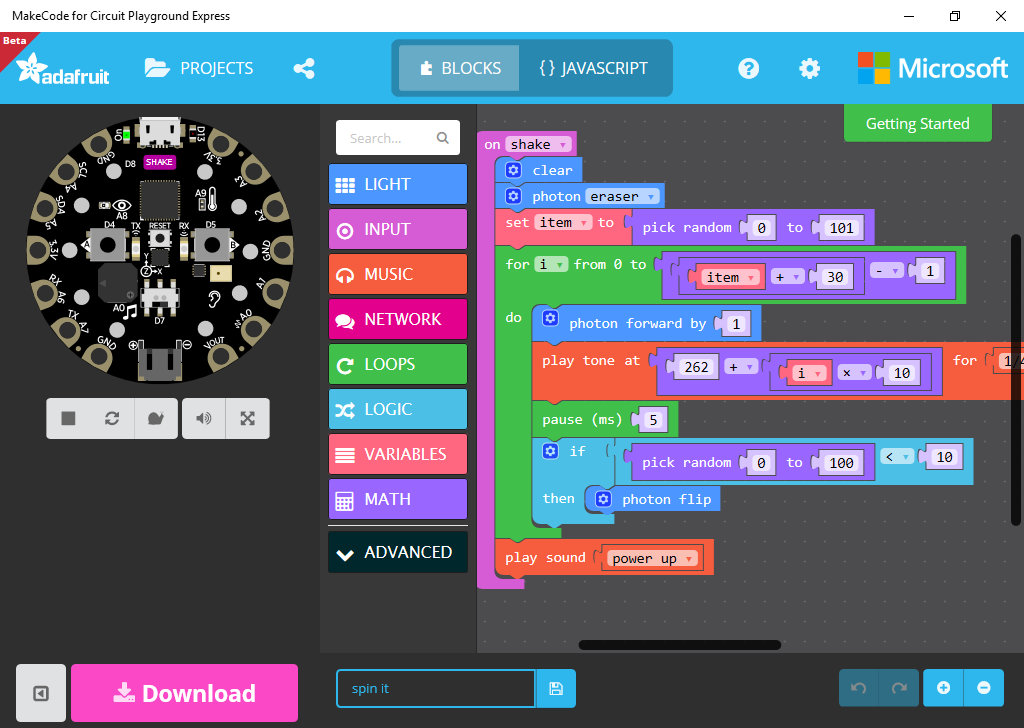Click the microphone ear icon on board
This screenshot has width=1024, height=728.
215,298
